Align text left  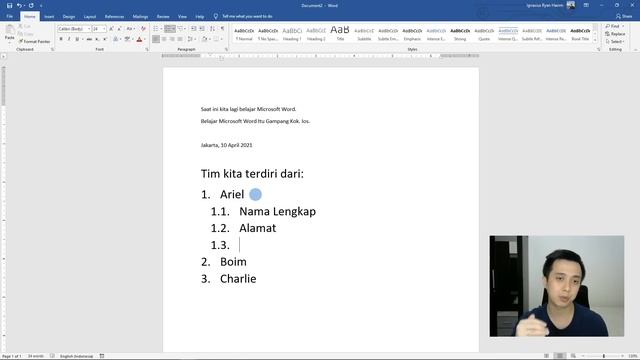point(156,39)
